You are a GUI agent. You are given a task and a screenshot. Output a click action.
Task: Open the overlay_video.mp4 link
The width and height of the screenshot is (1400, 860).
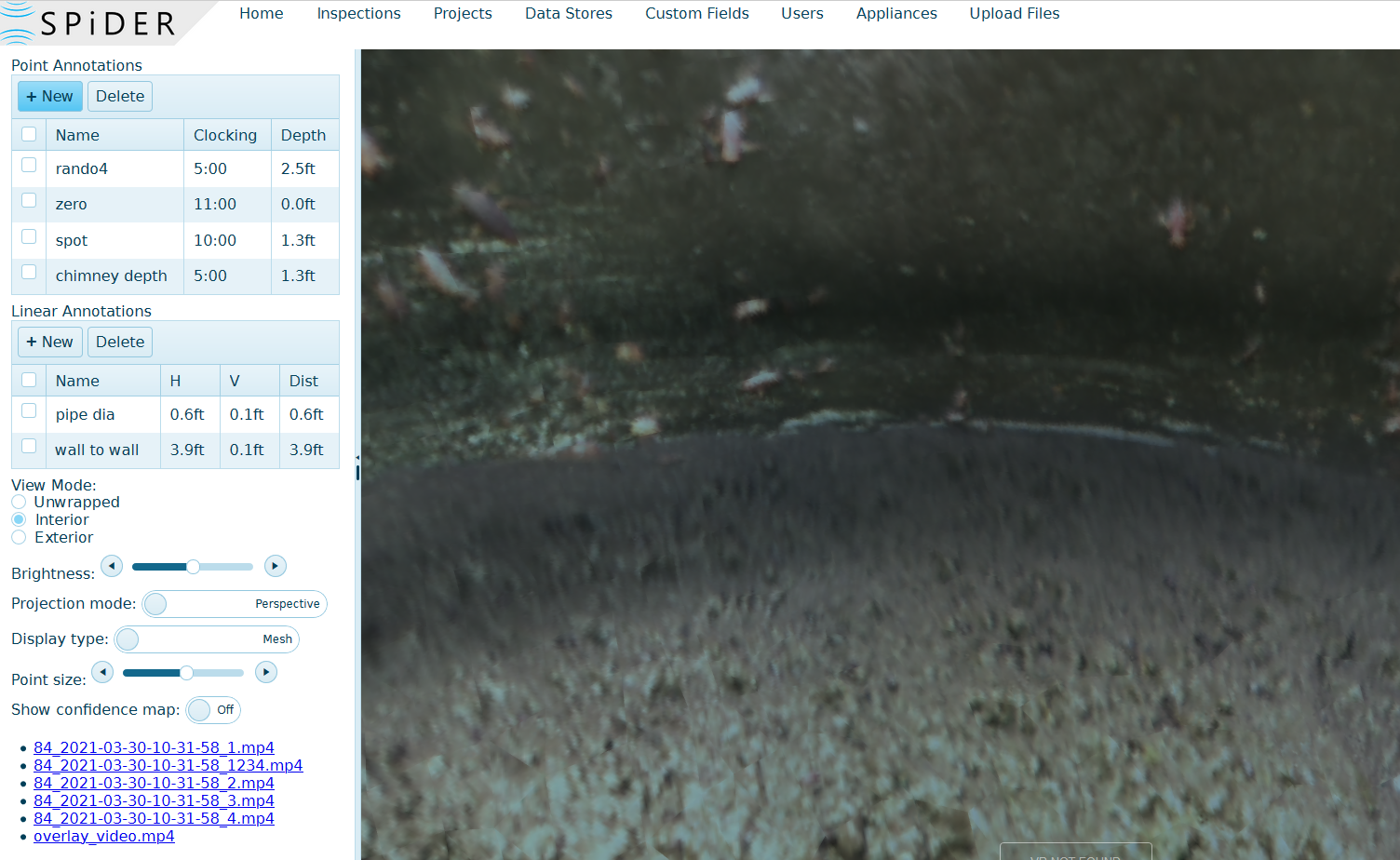click(x=103, y=836)
